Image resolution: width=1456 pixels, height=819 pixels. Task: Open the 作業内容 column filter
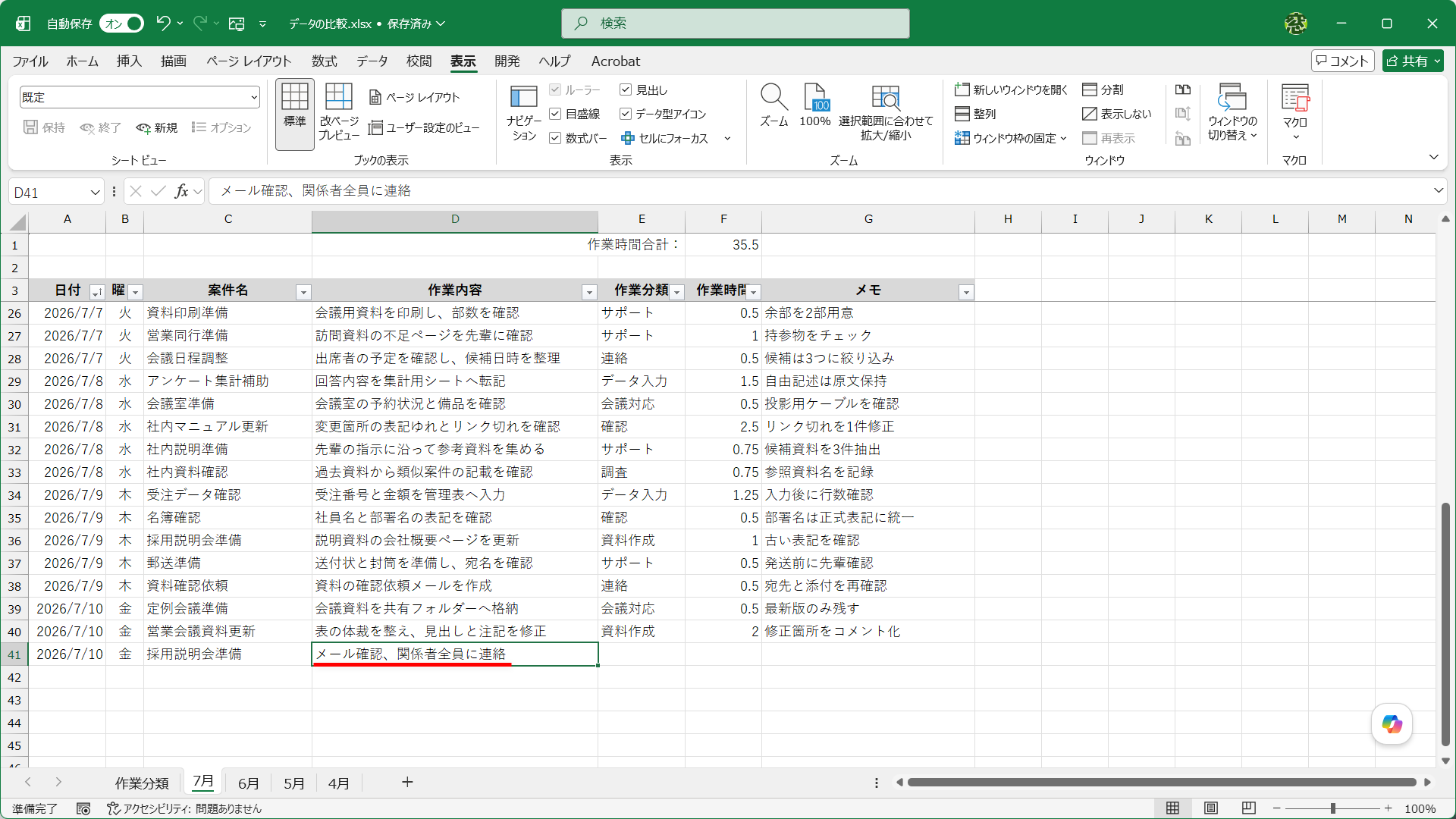click(589, 292)
